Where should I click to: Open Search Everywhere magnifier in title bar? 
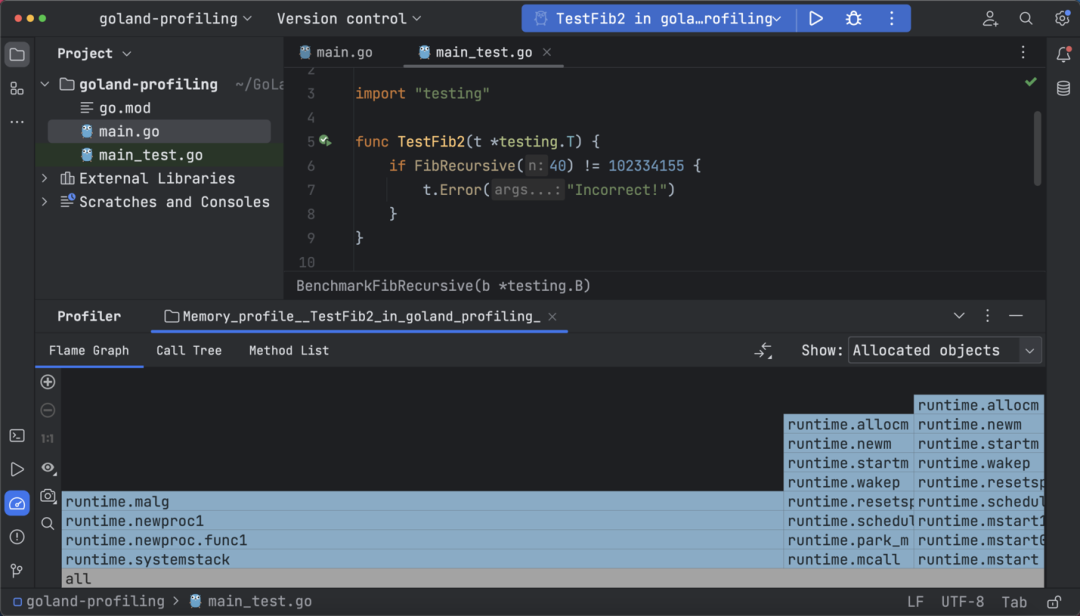coord(1026,19)
